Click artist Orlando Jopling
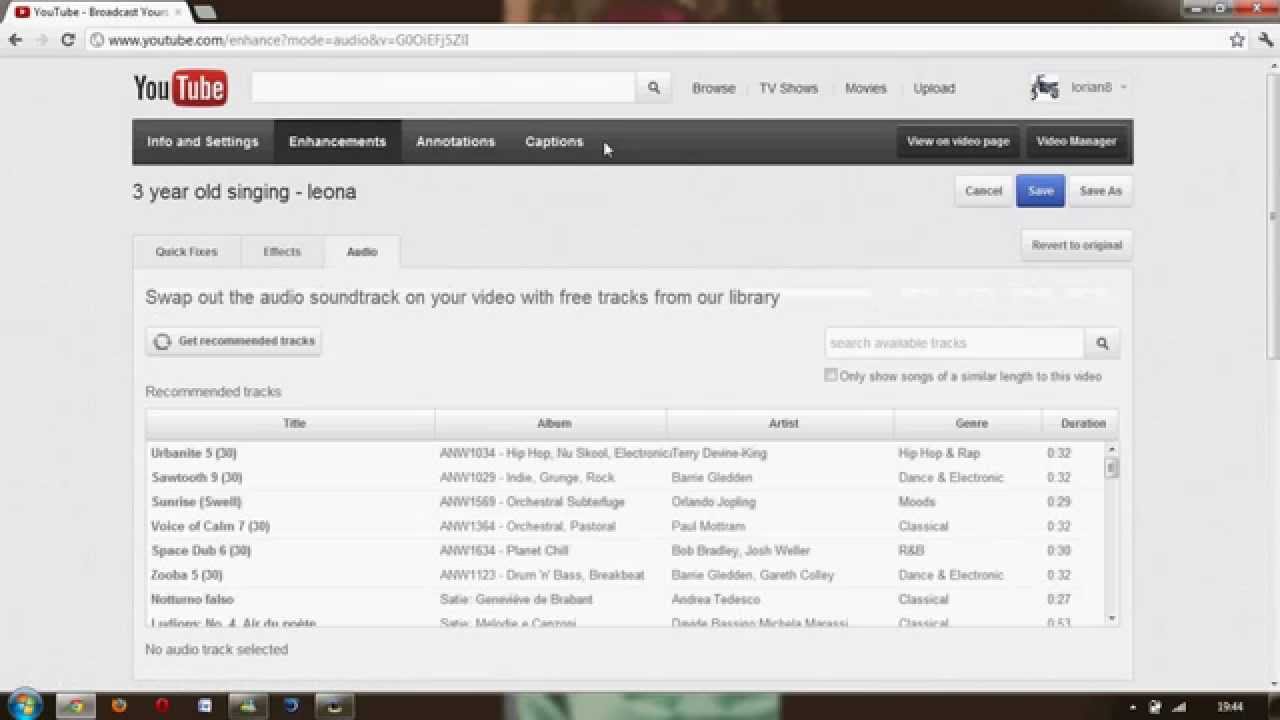 click(x=713, y=502)
